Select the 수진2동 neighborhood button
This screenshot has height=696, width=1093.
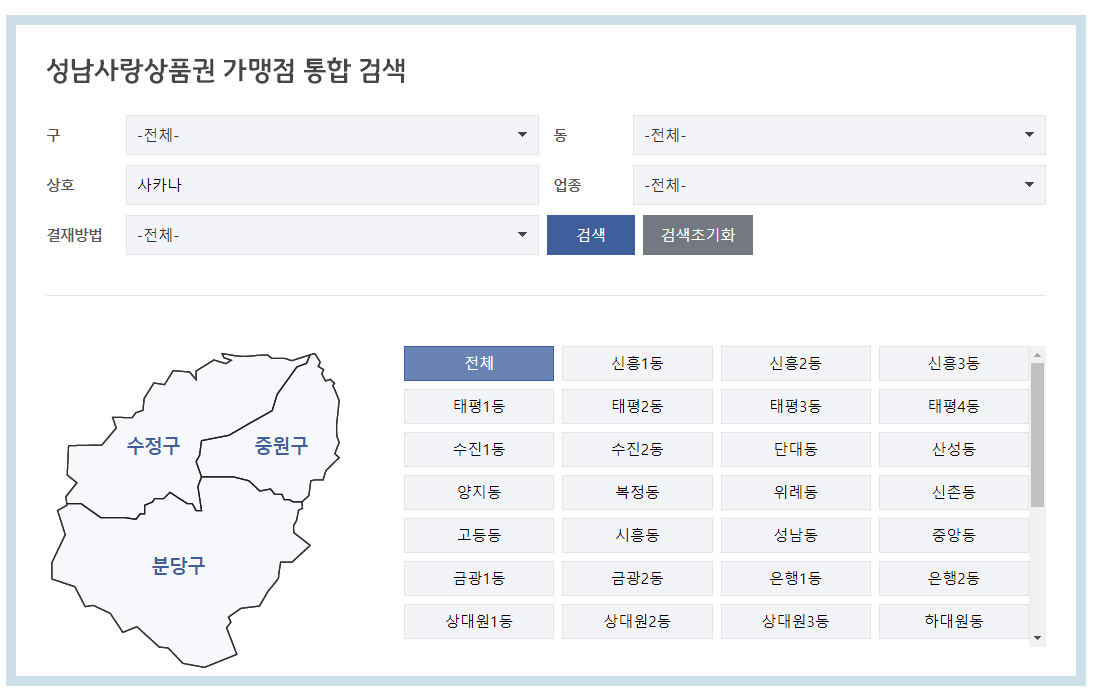coord(637,449)
